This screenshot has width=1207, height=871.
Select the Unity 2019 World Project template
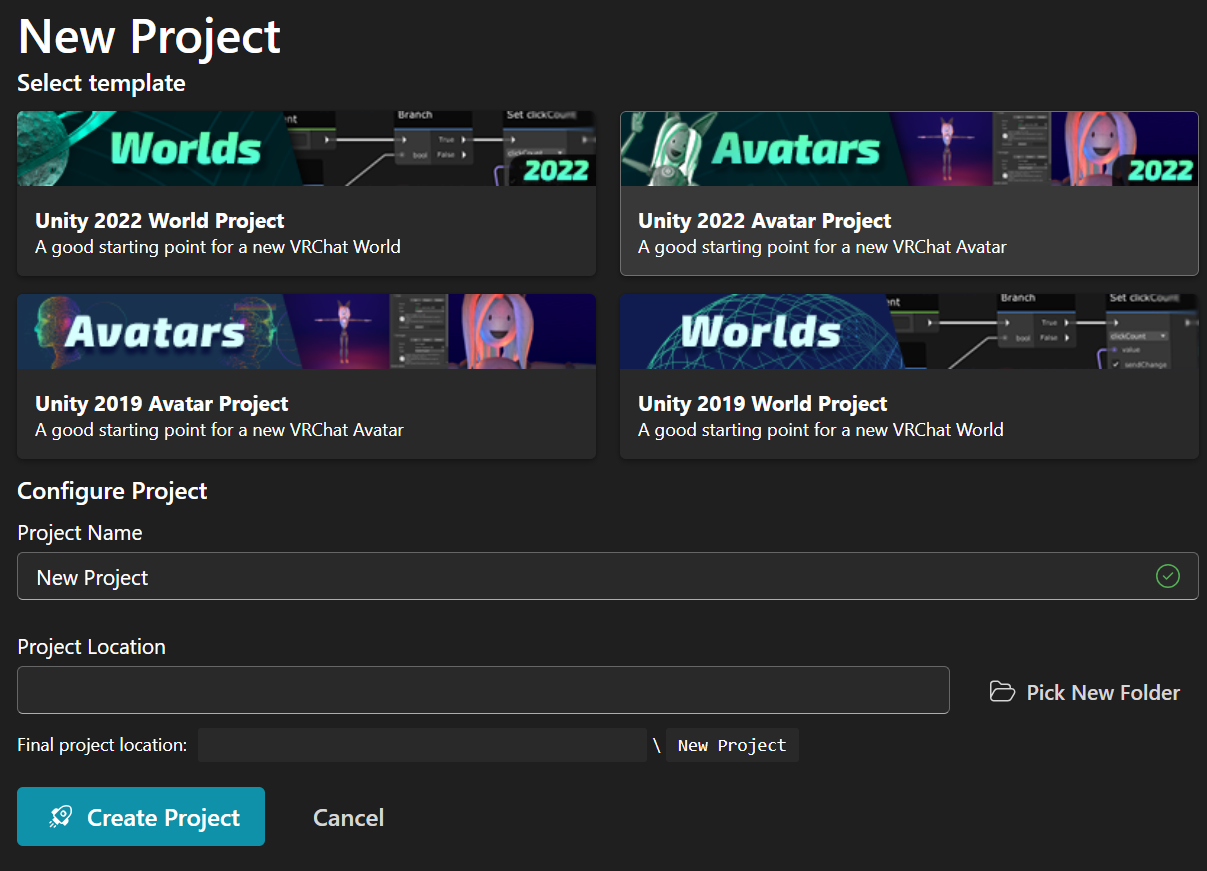[x=909, y=376]
